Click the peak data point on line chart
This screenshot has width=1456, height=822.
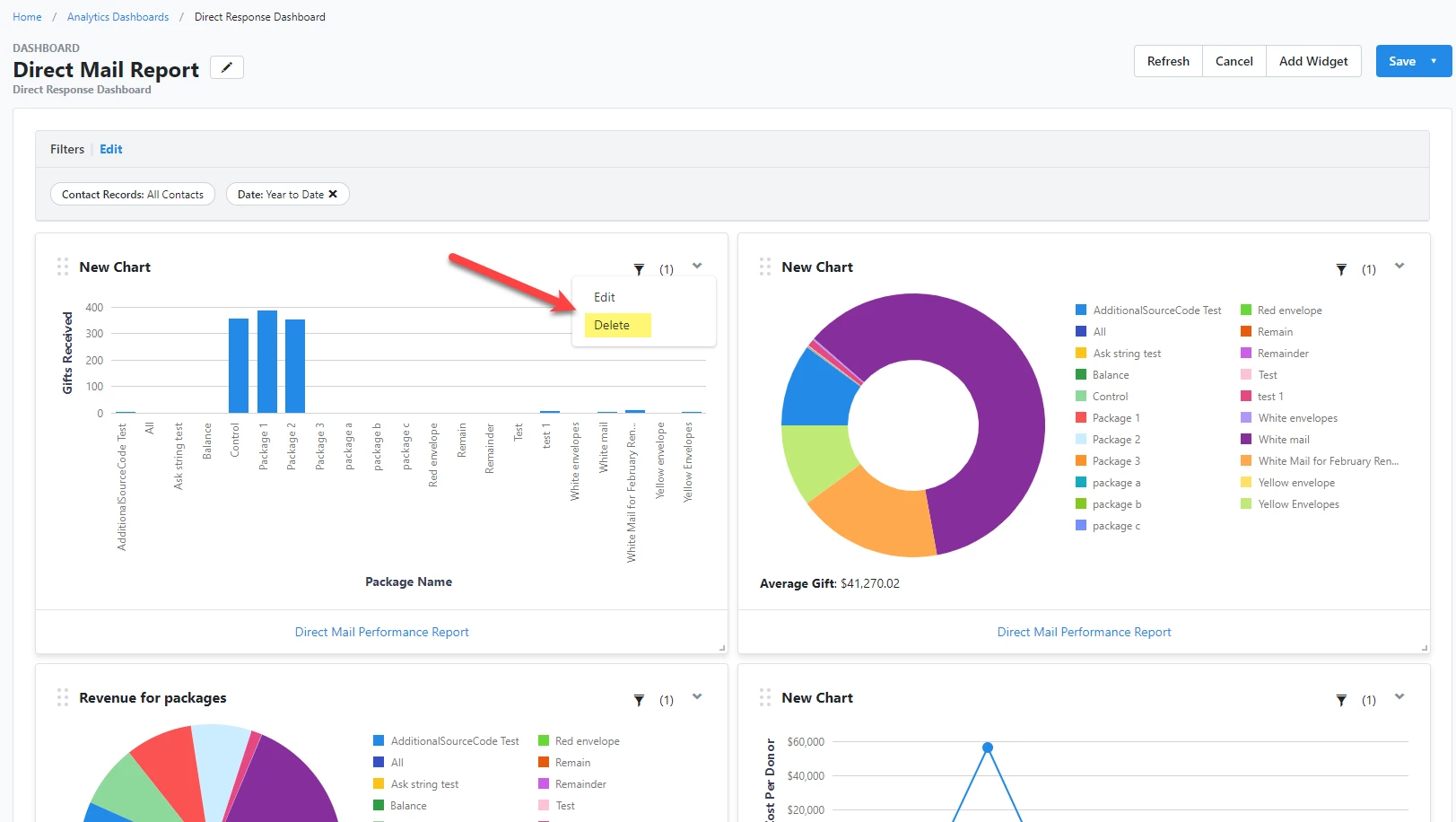point(988,748)
